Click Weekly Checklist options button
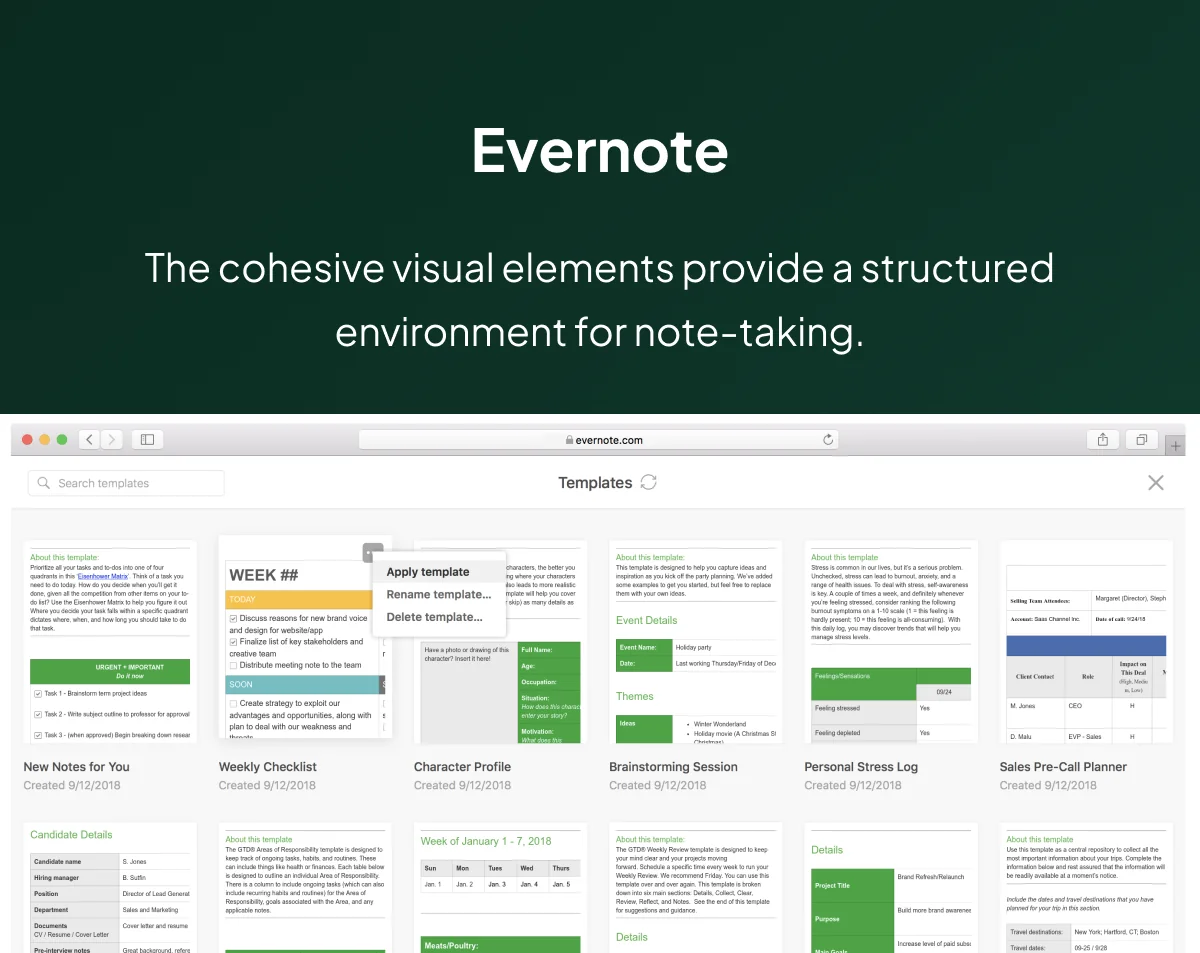The width and height of the screenshot is (1200, 953). point(373,552)
